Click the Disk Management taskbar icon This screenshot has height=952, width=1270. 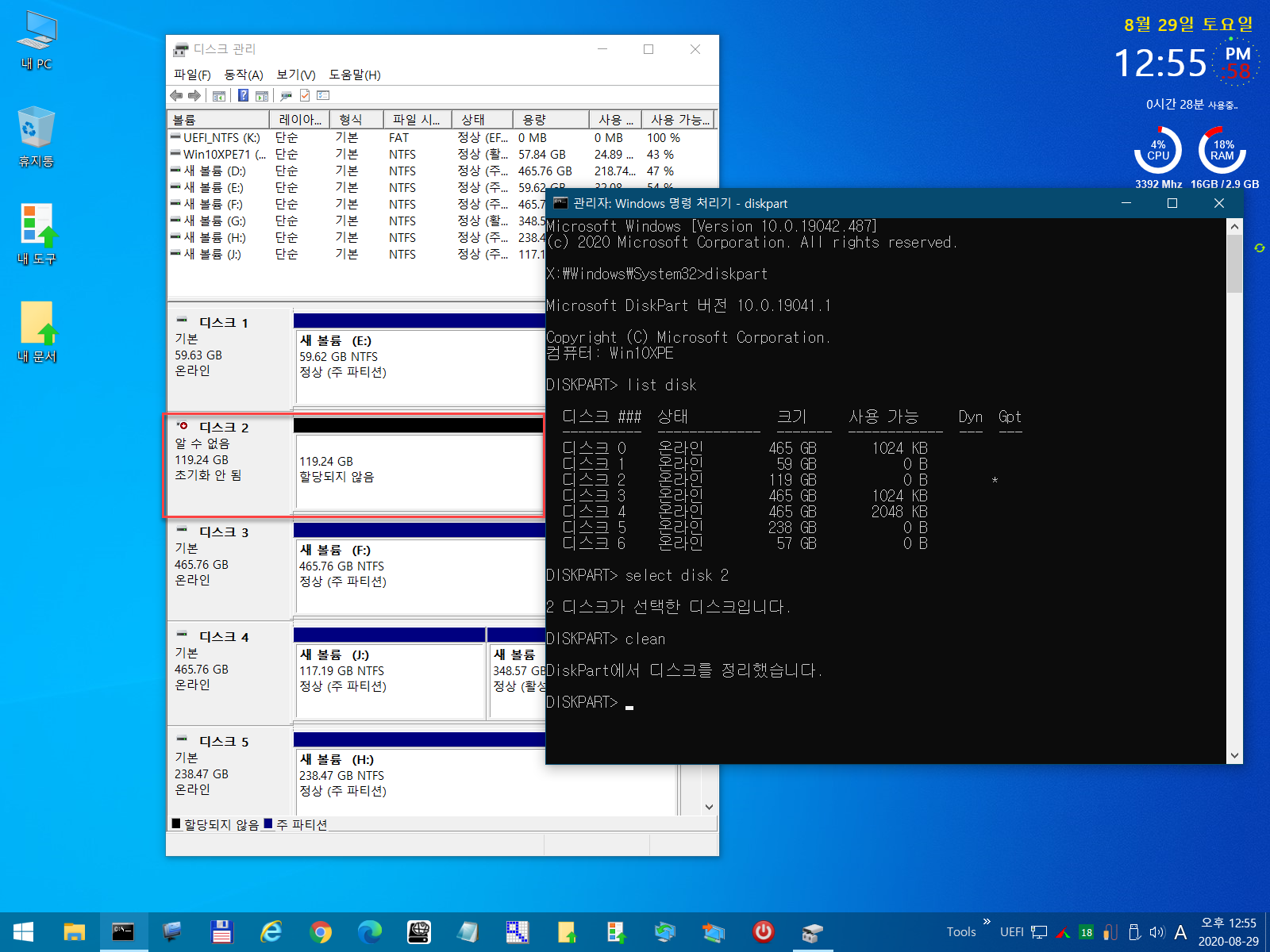point(812,932)
